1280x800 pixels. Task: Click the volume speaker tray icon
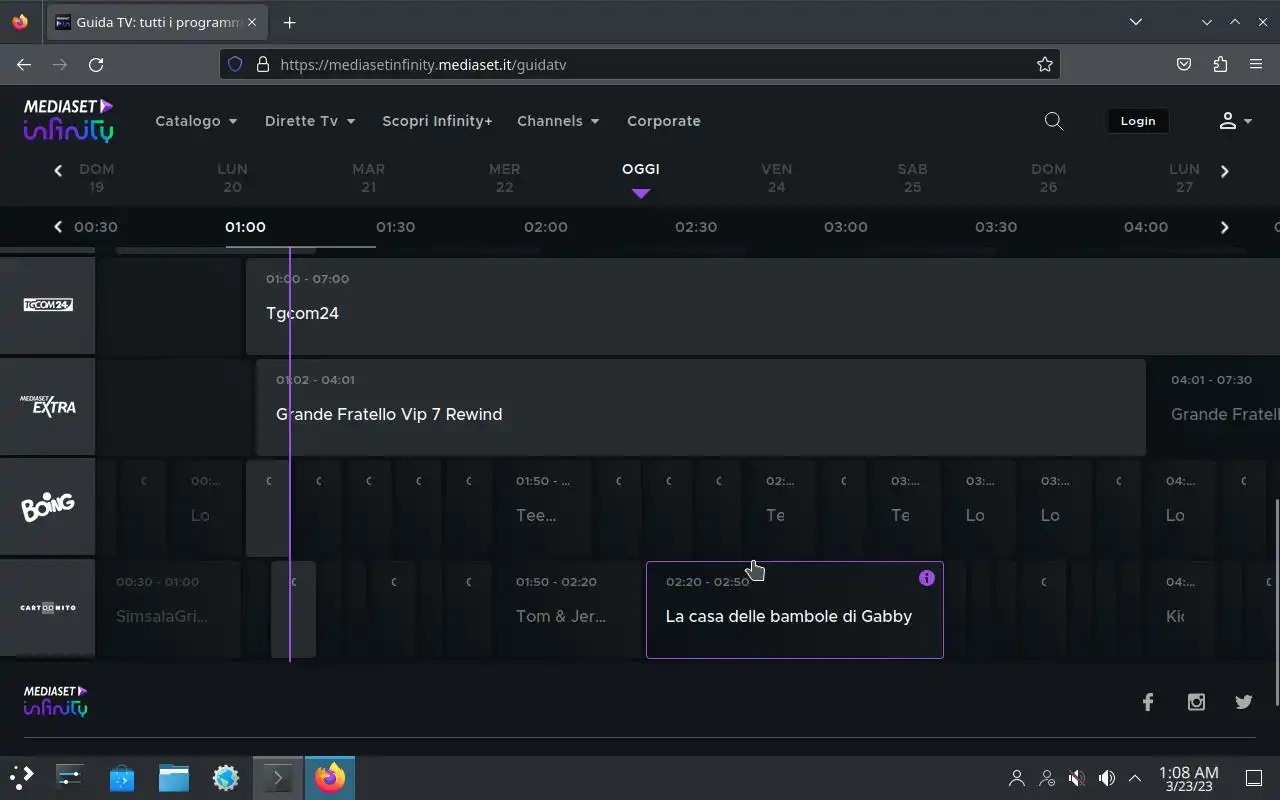tap(1107, 777)
